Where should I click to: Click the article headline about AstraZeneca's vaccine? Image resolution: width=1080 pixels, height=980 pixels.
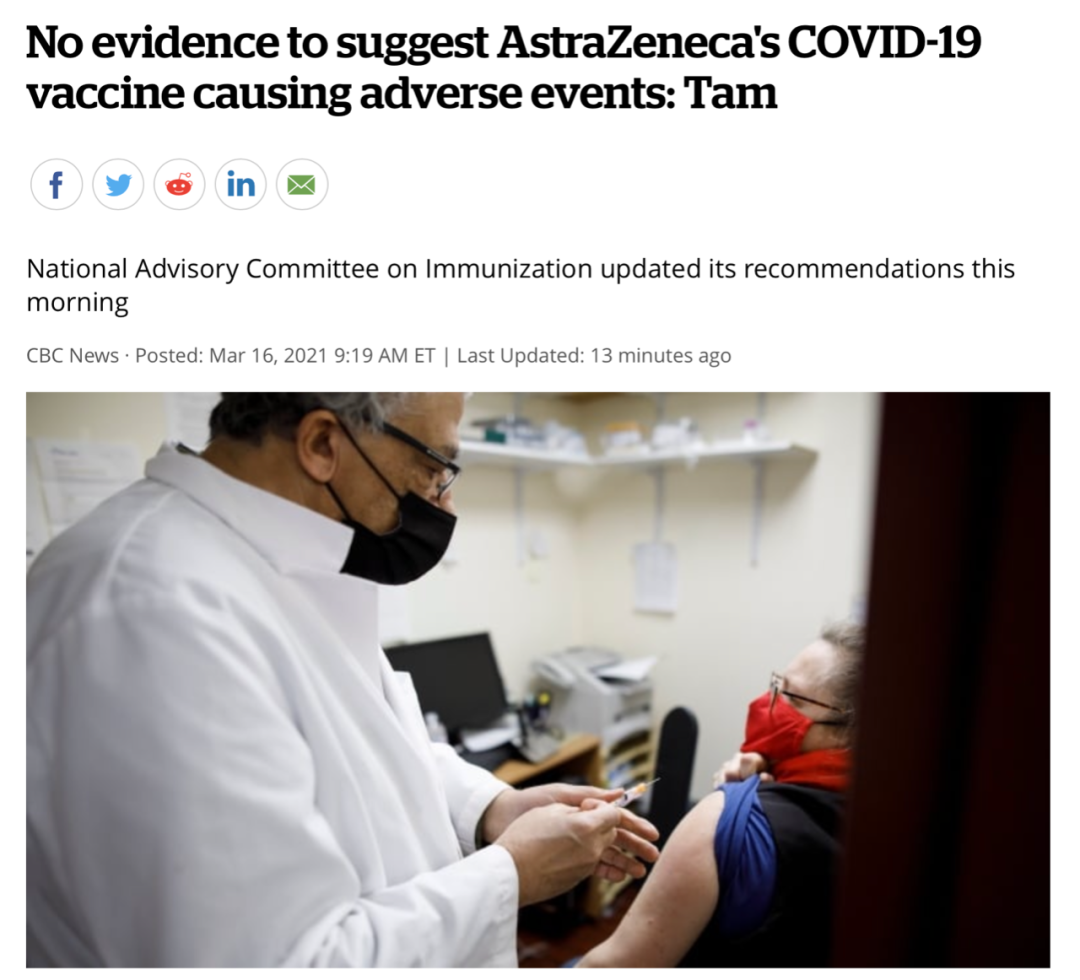503,67
